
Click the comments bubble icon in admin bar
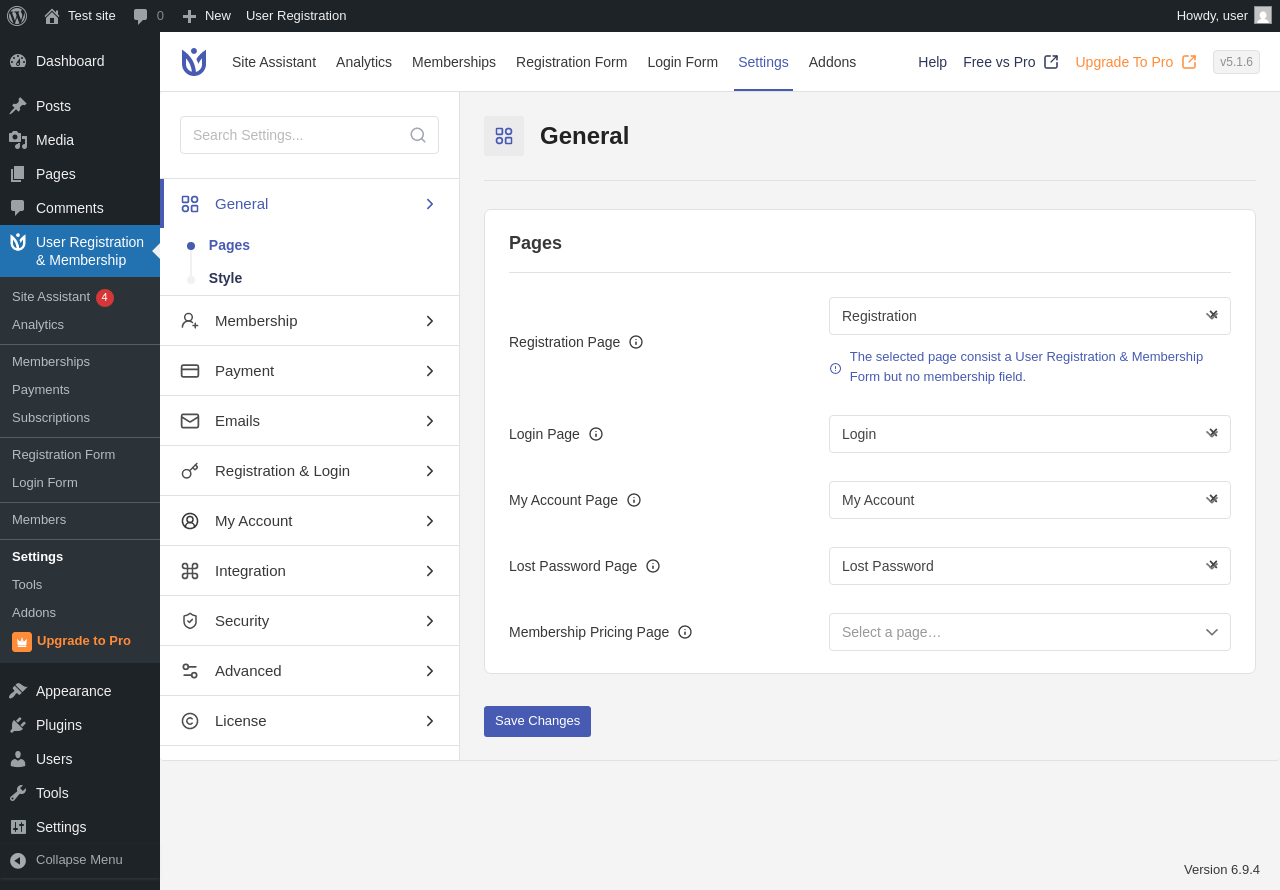pyautogui.click(x=140, y=16)
